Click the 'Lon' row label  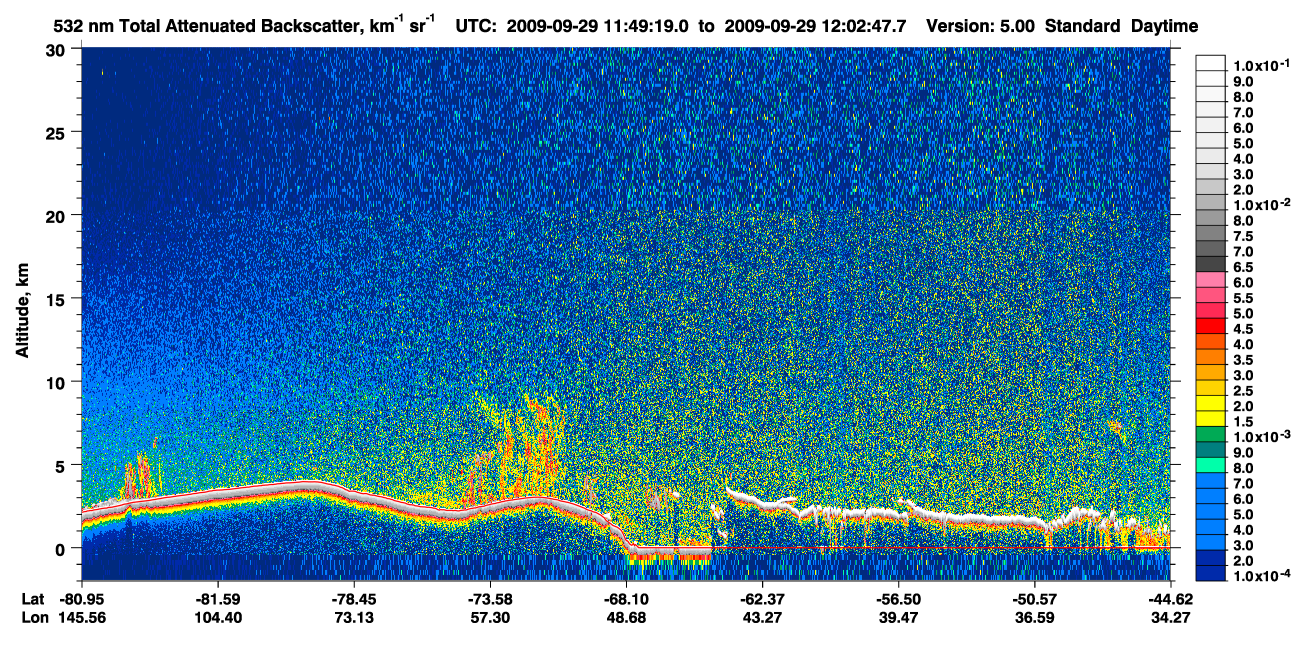click(33, 618)
